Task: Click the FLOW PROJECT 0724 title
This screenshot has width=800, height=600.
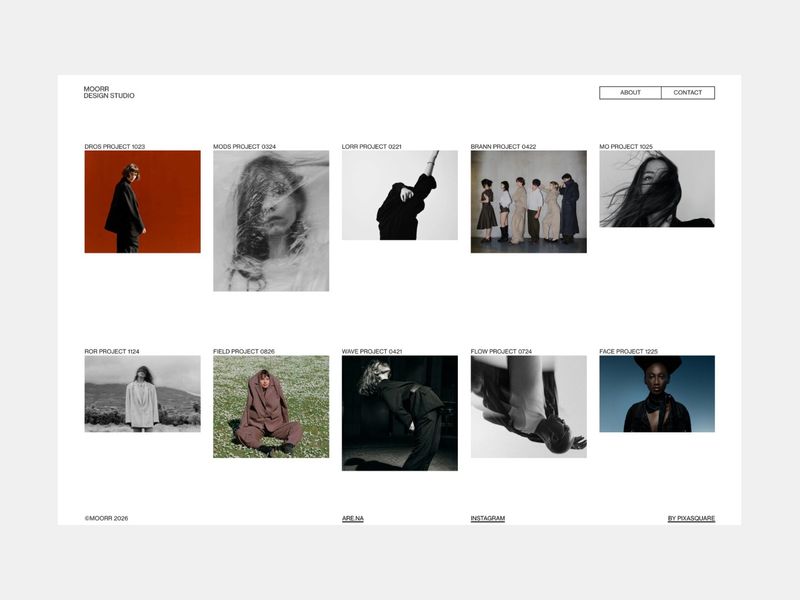Action: (x=501, y=352)
